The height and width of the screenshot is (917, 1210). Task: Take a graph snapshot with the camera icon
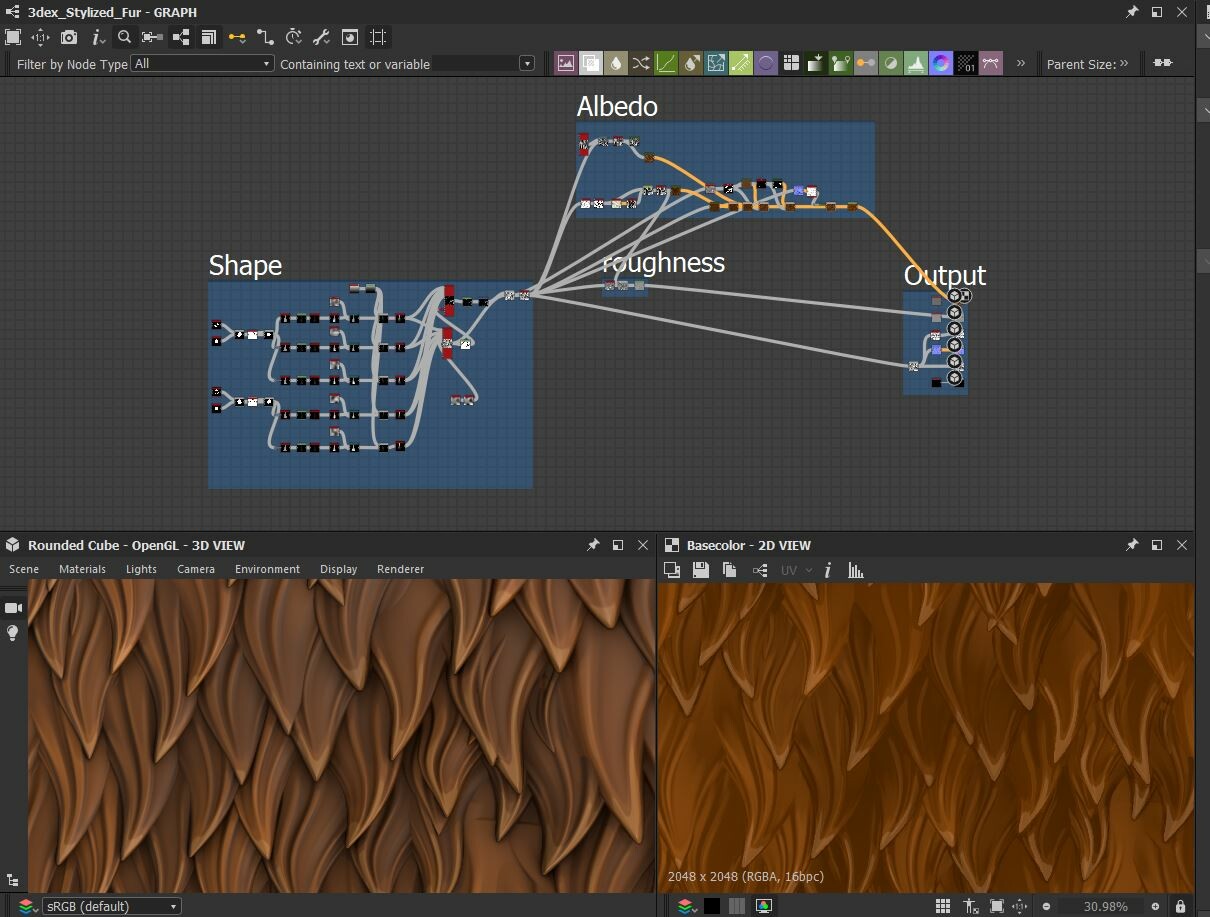click(67, 37)
